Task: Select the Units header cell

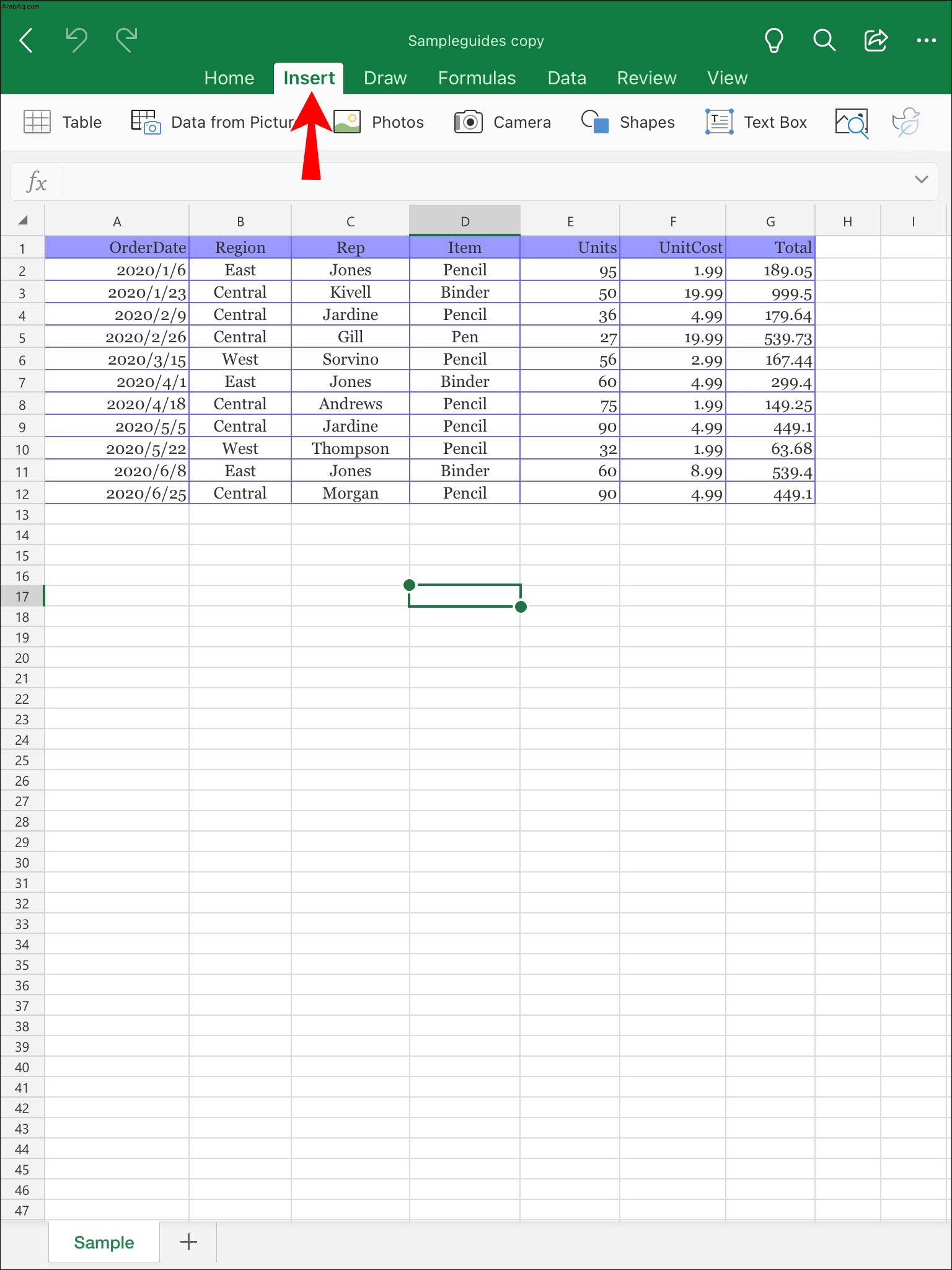Action: tap(570, 247)
